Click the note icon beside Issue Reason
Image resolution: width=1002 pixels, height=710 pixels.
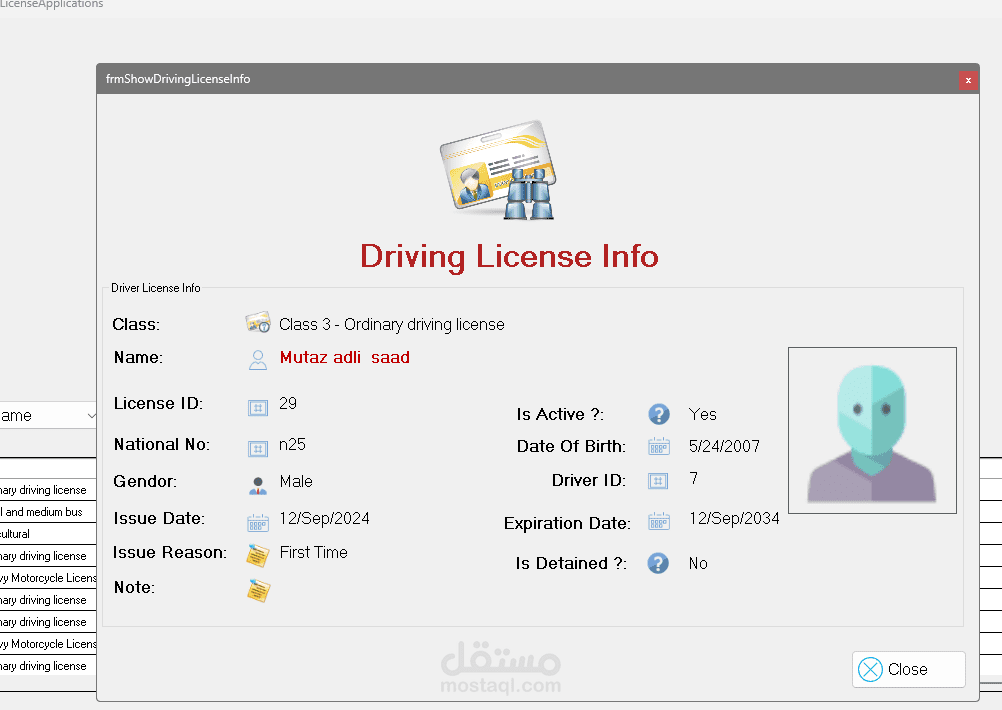pos(258,555)
